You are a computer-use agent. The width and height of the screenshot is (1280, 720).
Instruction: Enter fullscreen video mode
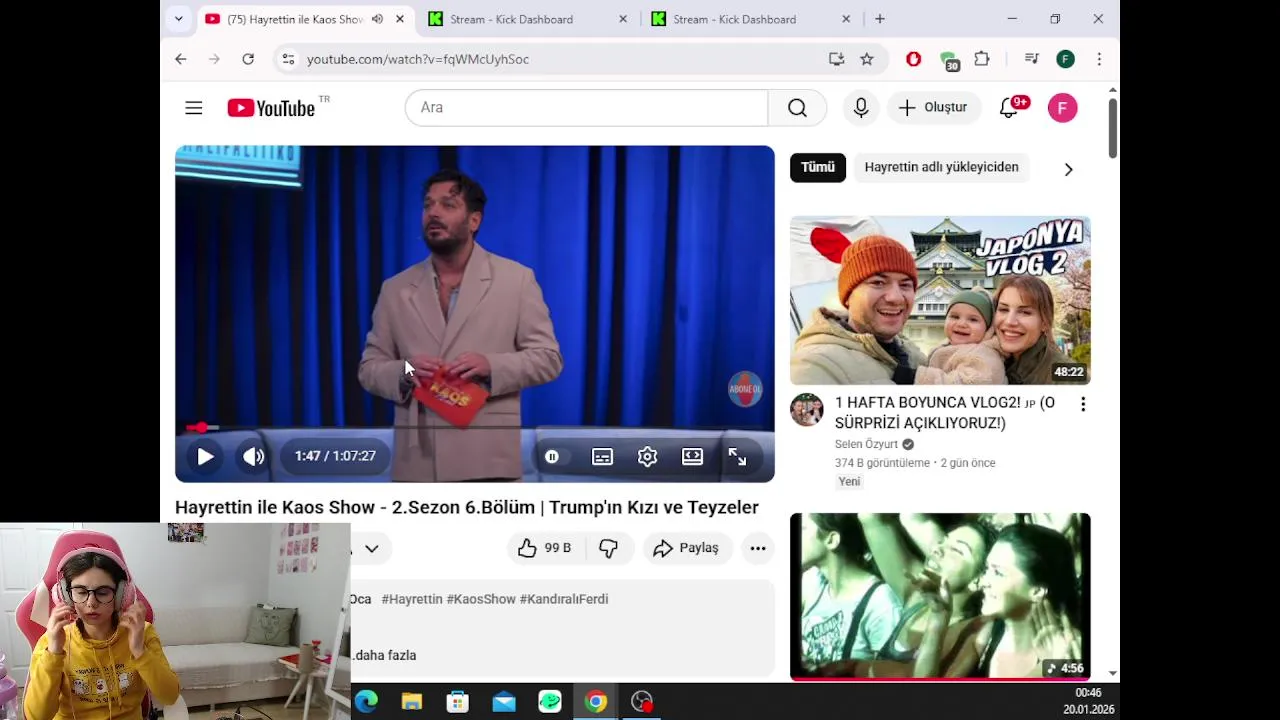(x=737, y=457)
